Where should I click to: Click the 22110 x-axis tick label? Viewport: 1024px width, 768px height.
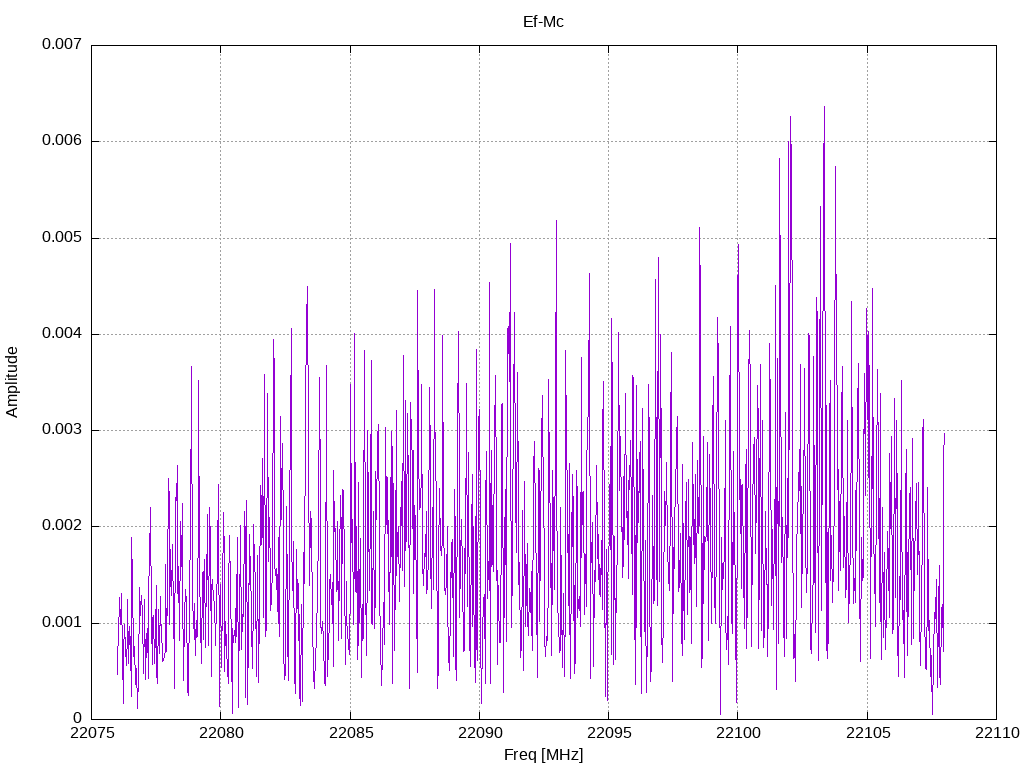pos(997,733)
